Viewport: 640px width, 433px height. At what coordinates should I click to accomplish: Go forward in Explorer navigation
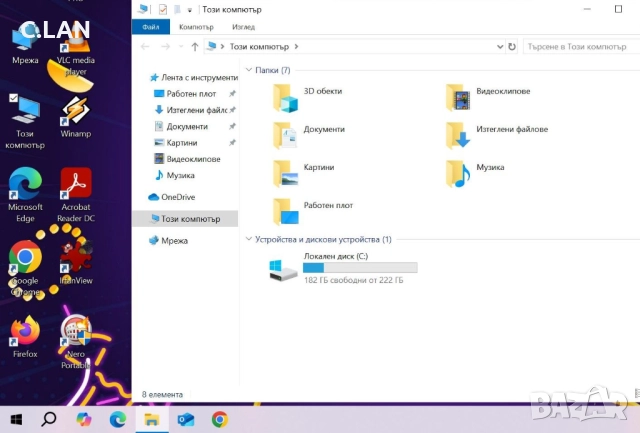pyautogui.click(x=165, y=47)
